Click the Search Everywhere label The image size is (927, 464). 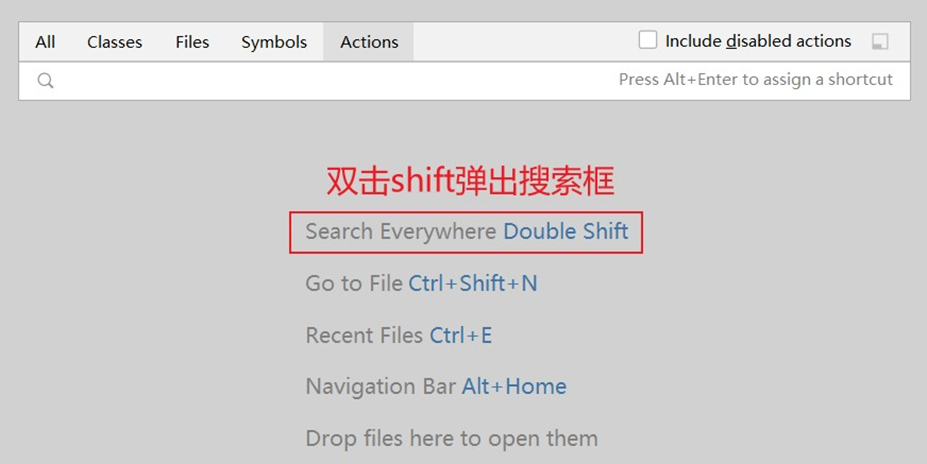(x=401, y=231)
